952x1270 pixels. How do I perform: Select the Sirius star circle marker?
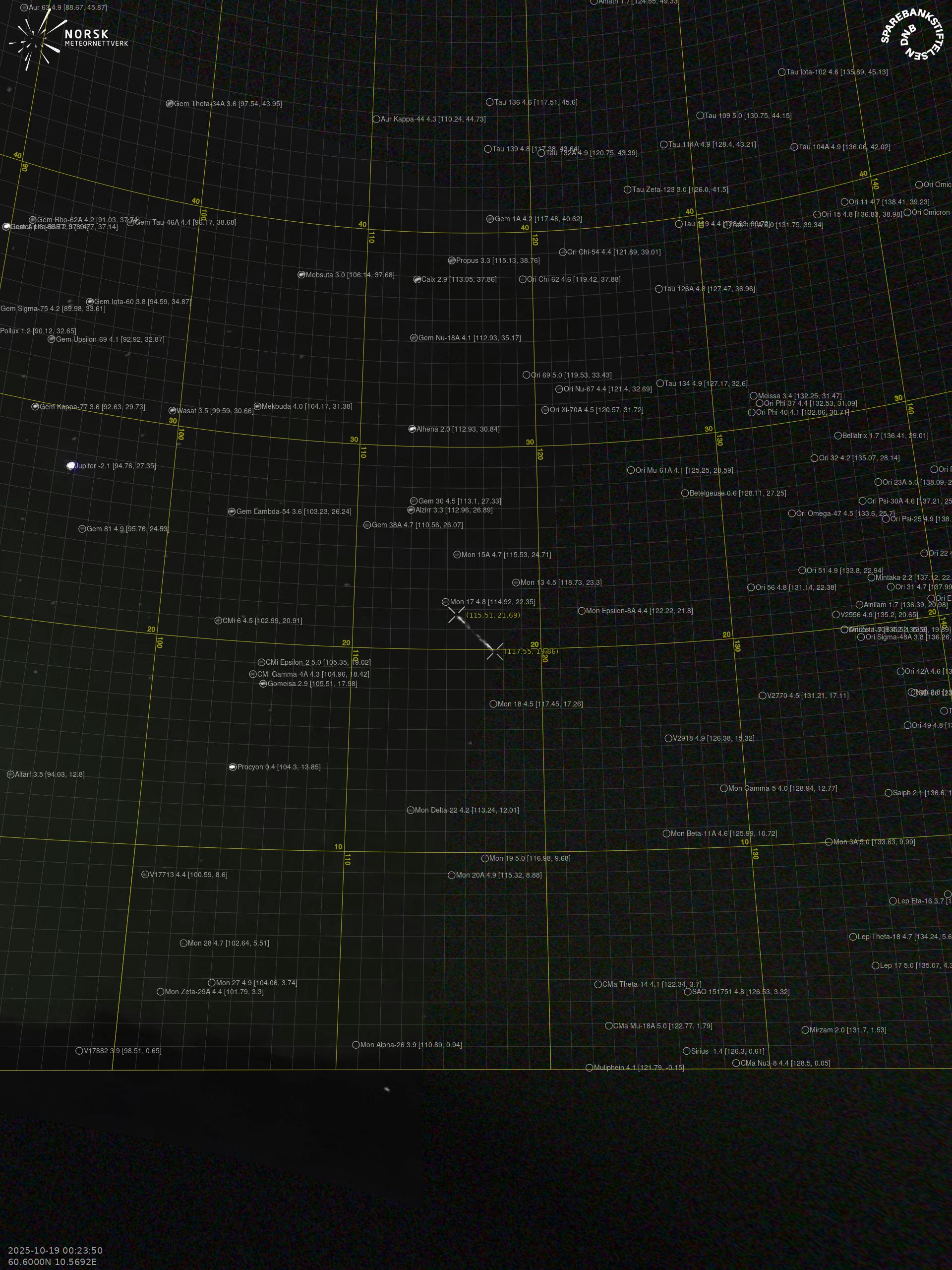pos(686,1051)
